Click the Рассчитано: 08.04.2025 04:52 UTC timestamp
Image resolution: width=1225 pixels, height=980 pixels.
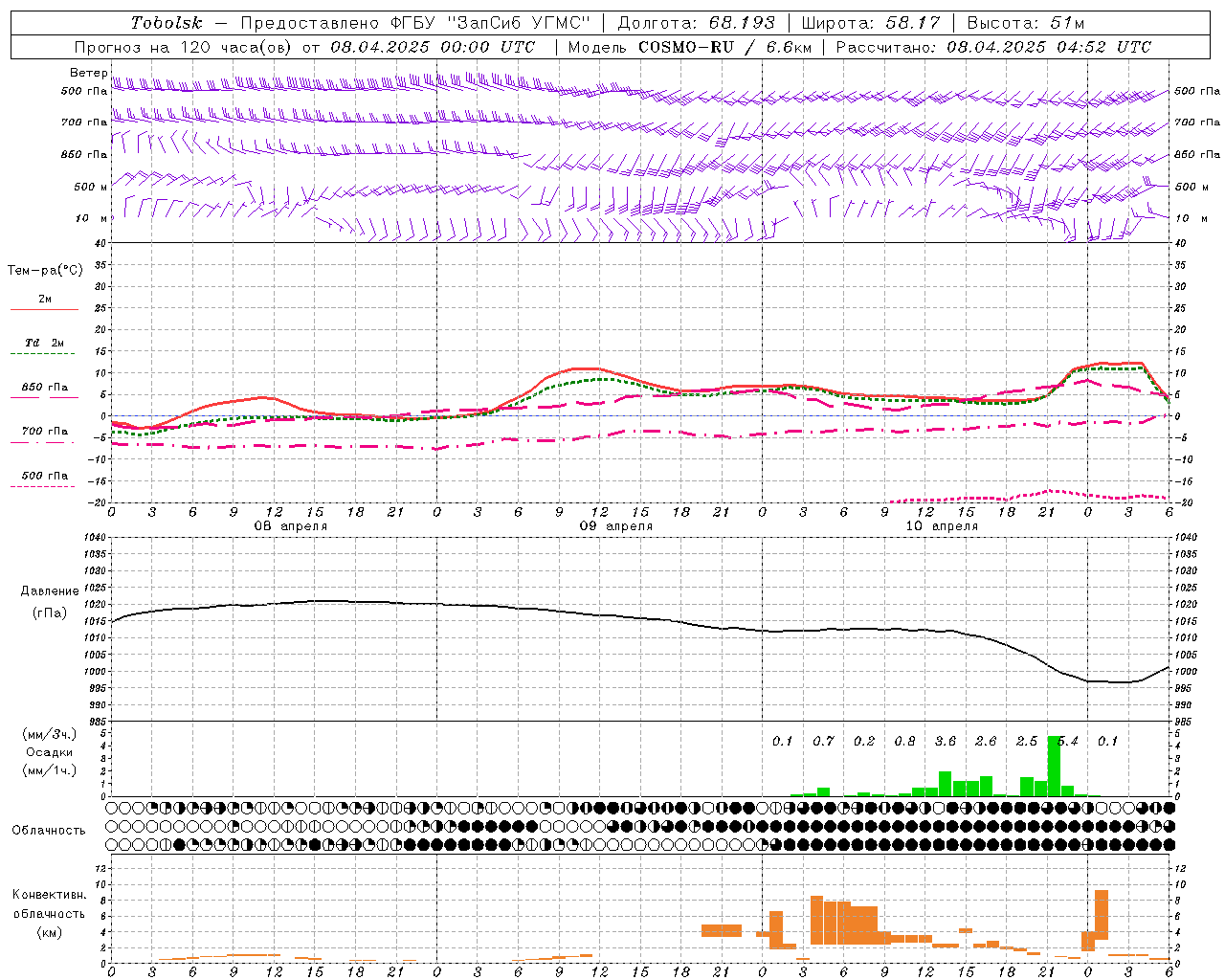click(993, 47)
